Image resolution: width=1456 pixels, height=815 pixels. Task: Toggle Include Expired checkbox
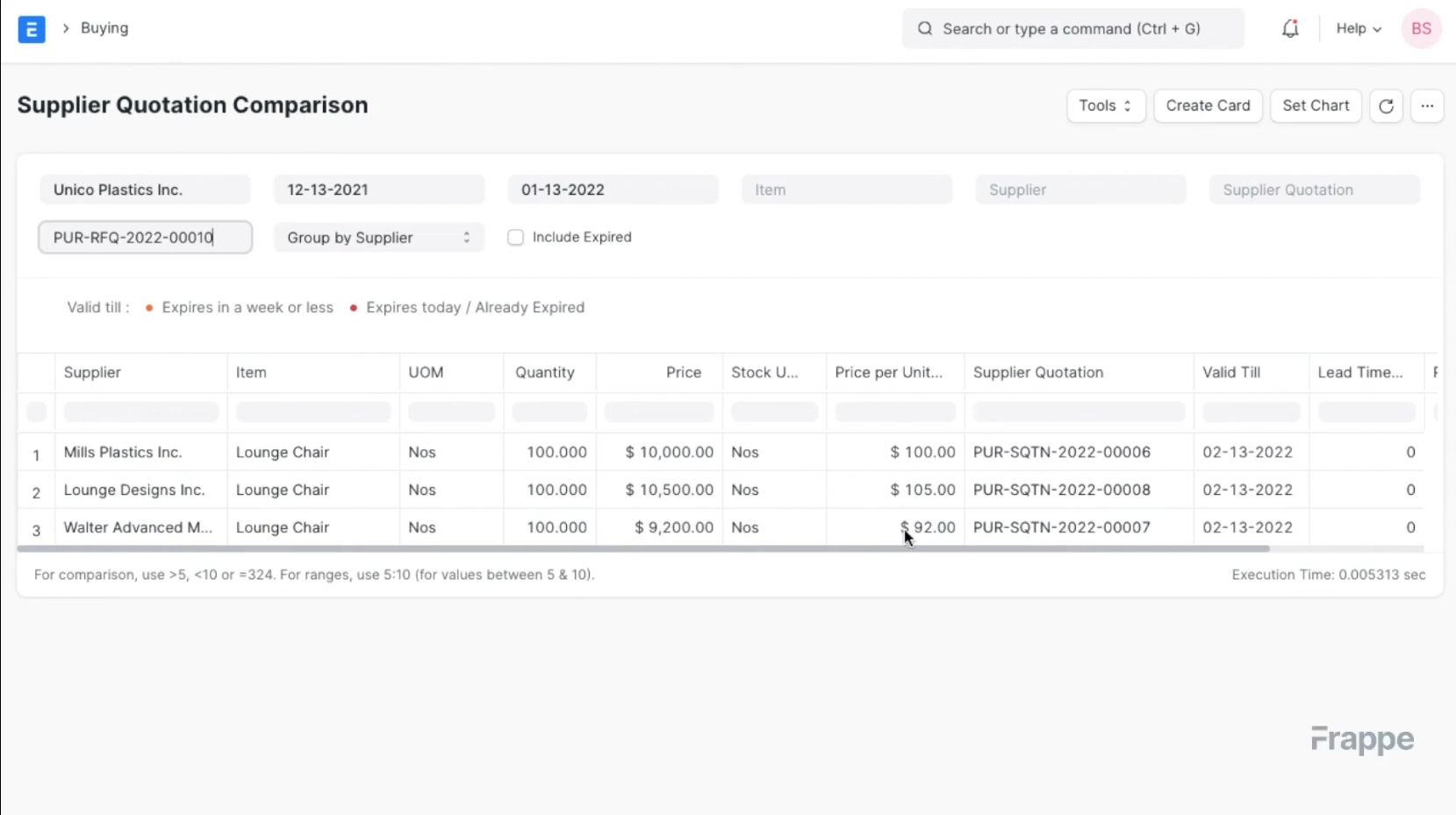click(x=516, y=238)
